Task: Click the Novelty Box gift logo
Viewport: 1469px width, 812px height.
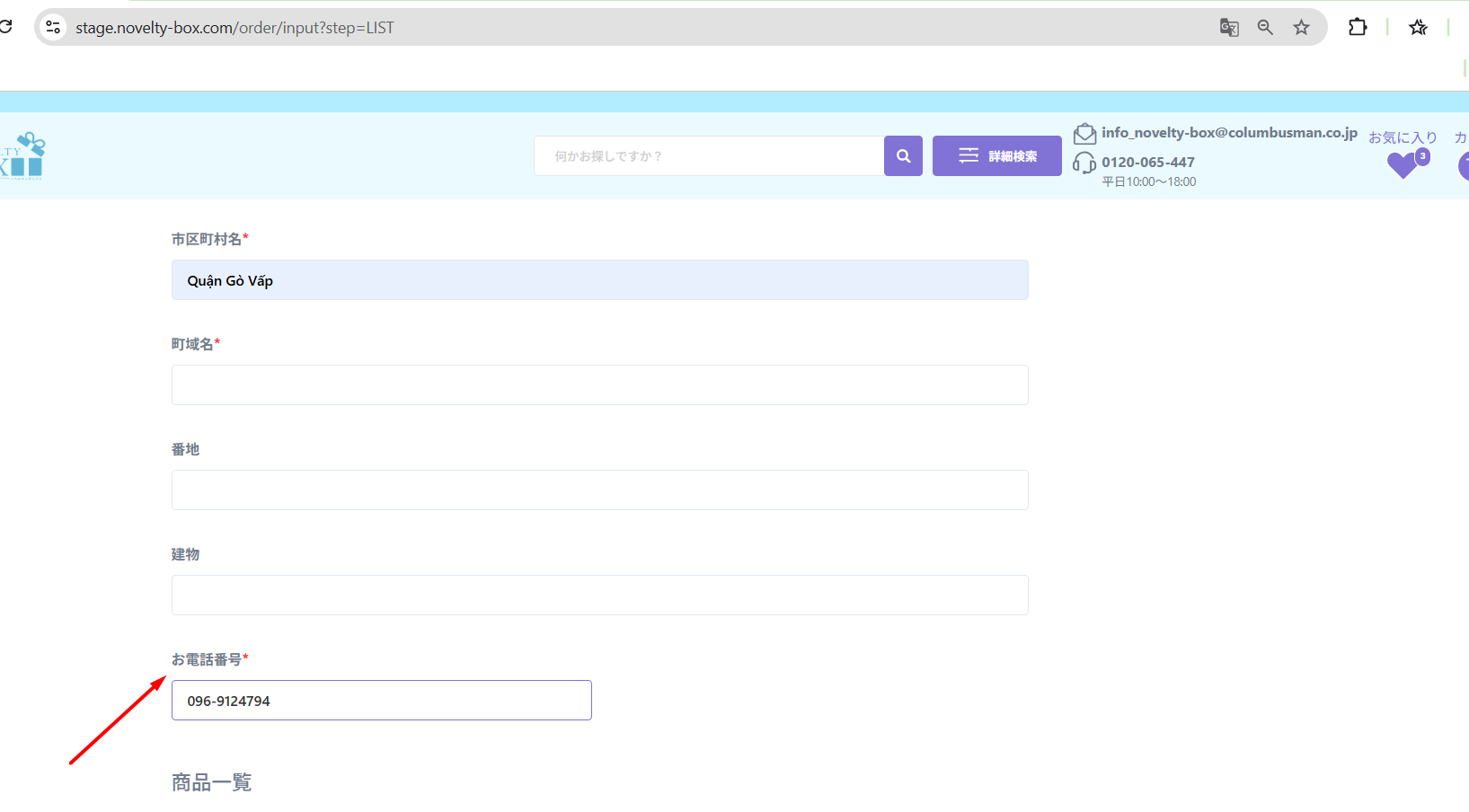Action: pyautogui.click(x=25, y=156)
